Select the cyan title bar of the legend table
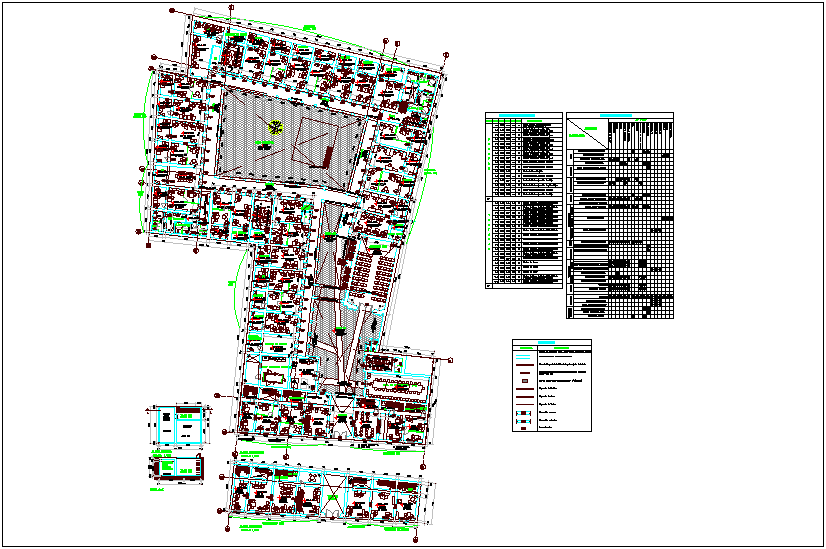The image size is (826, 549). point(547,342)
